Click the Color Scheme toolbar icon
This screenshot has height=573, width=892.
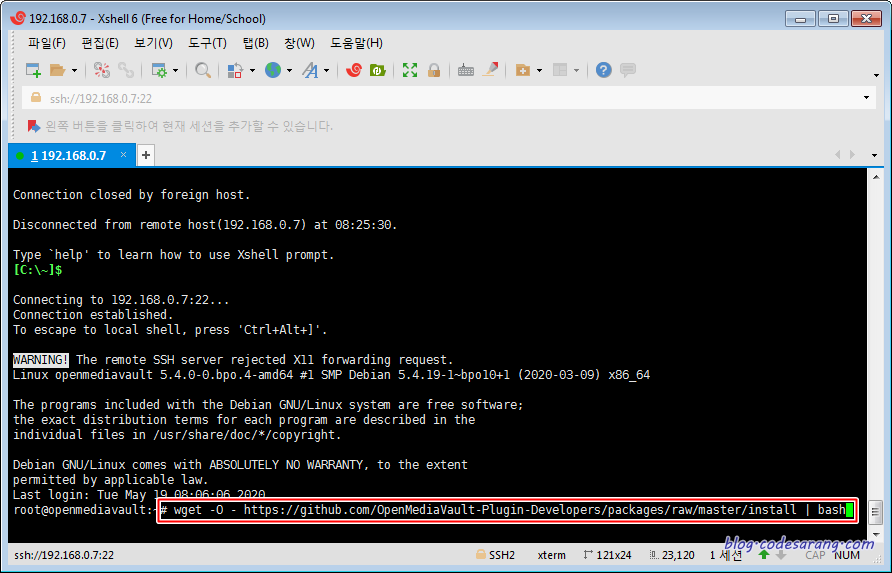click(x=235, y=70)
